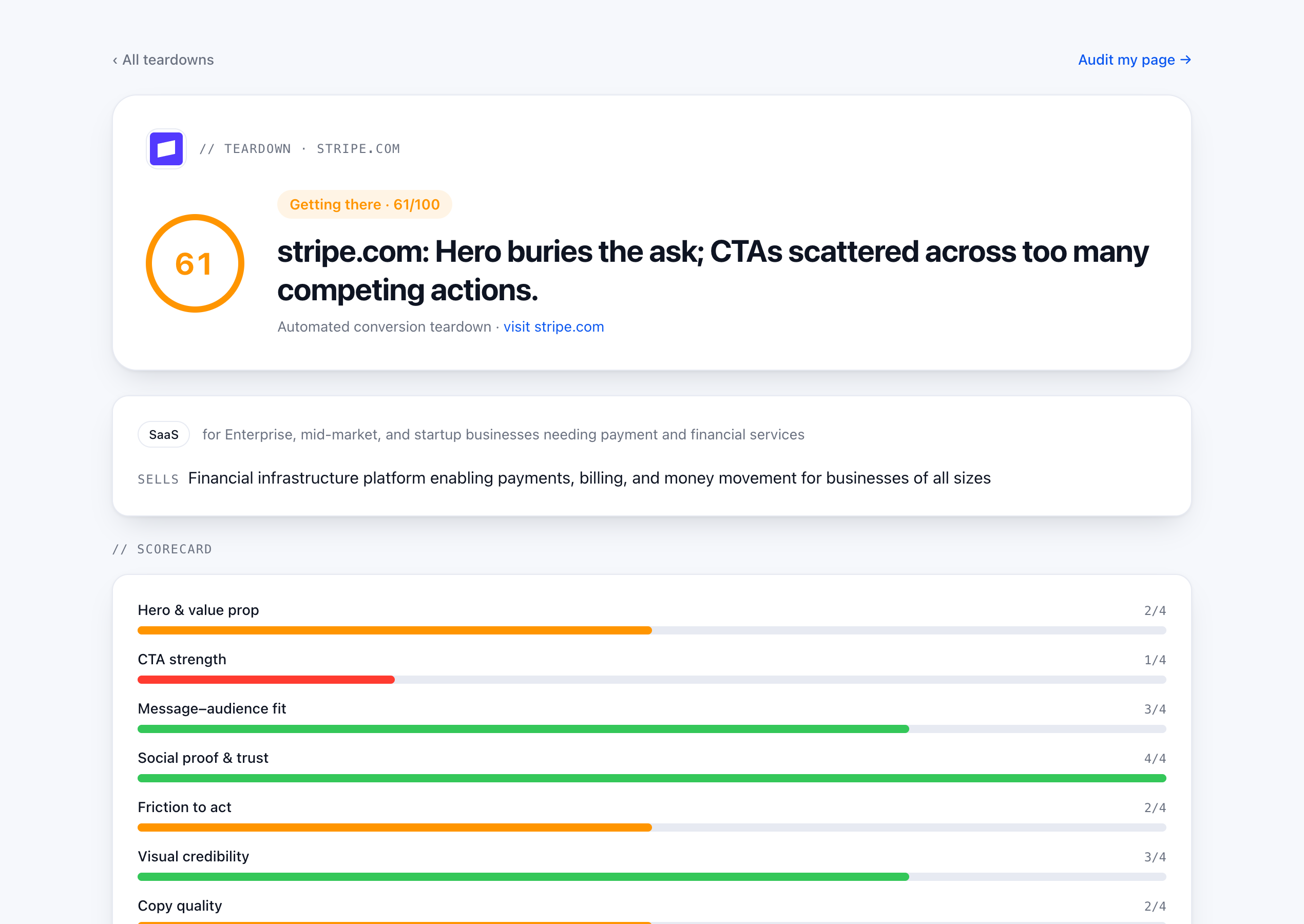This screenshot has width=1304, height=924.
Task: Click the "Copy quality" label
Action: pyautogui.click(x=180, y=906)
